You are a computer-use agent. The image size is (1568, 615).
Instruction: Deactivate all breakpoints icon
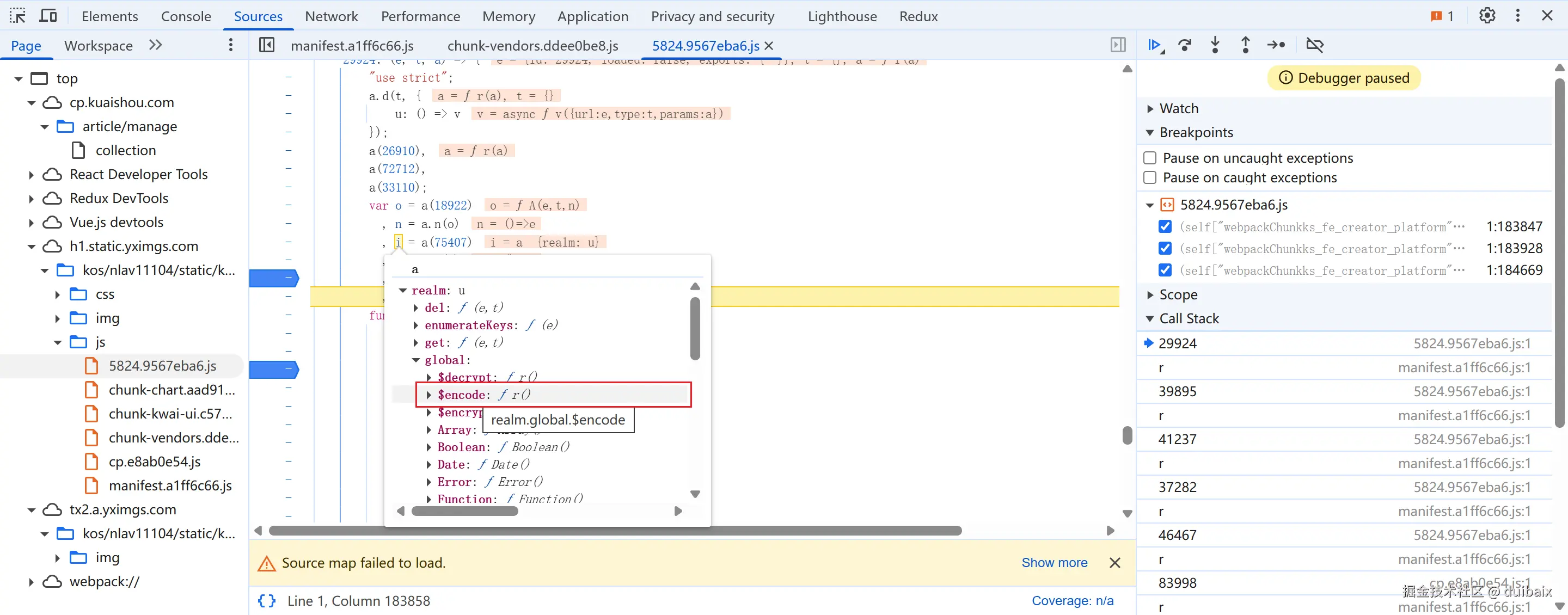click(x=1315, y=45)
